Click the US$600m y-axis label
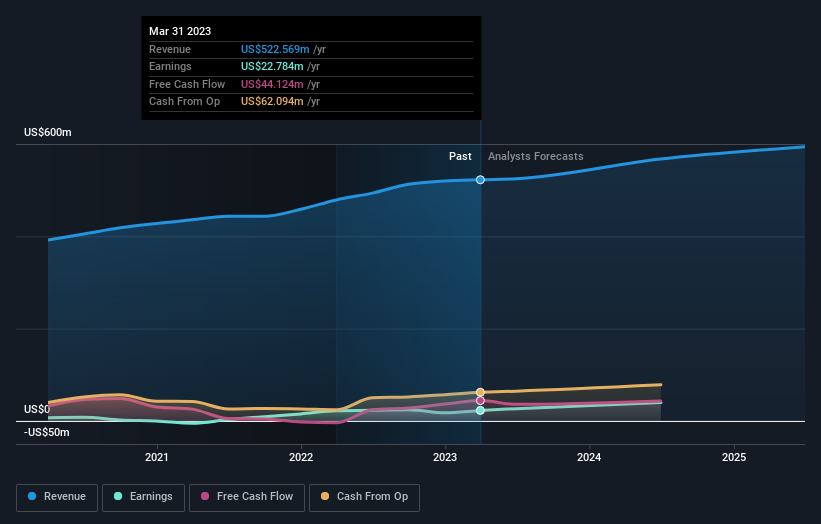Viewport: 821px width, 524px height. (48, 132)
